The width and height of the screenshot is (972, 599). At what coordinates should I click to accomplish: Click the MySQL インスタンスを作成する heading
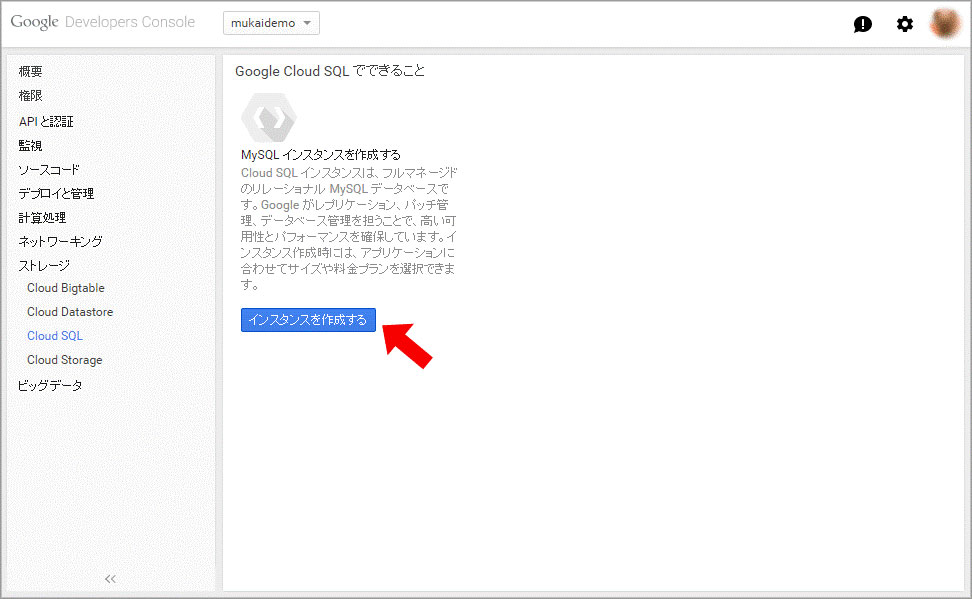(320, 154)
